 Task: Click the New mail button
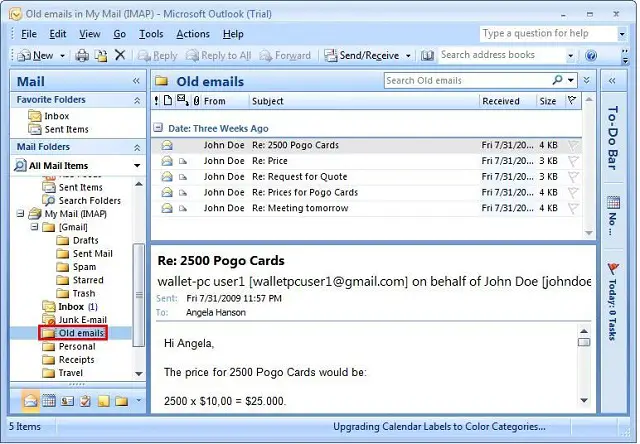[36, 56]
